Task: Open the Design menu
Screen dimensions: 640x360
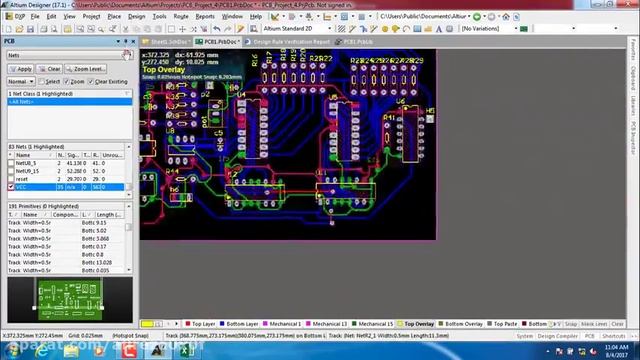Action: coord(136,17)
